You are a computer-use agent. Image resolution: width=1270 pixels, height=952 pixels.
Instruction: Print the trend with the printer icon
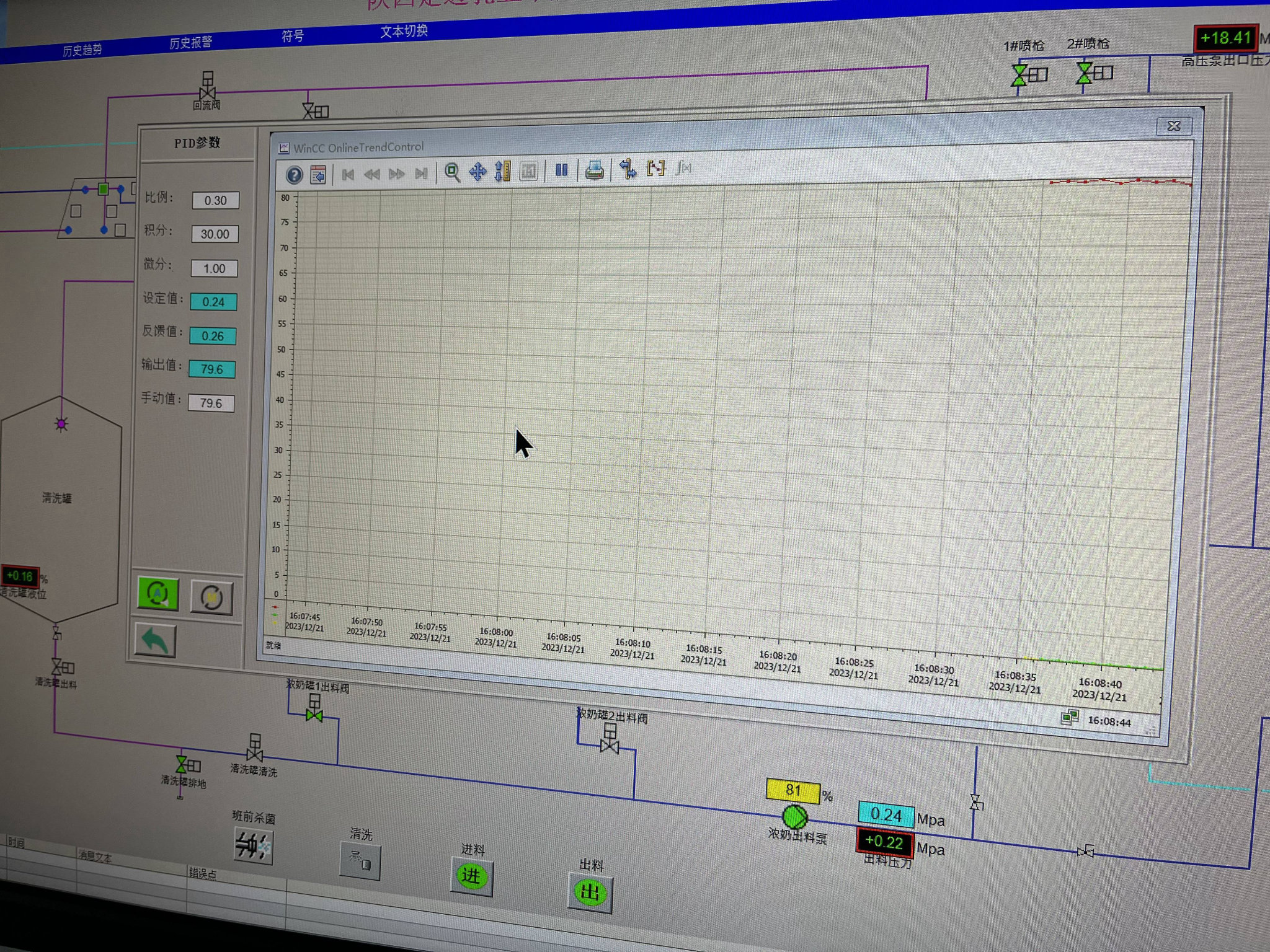[594, 169]
